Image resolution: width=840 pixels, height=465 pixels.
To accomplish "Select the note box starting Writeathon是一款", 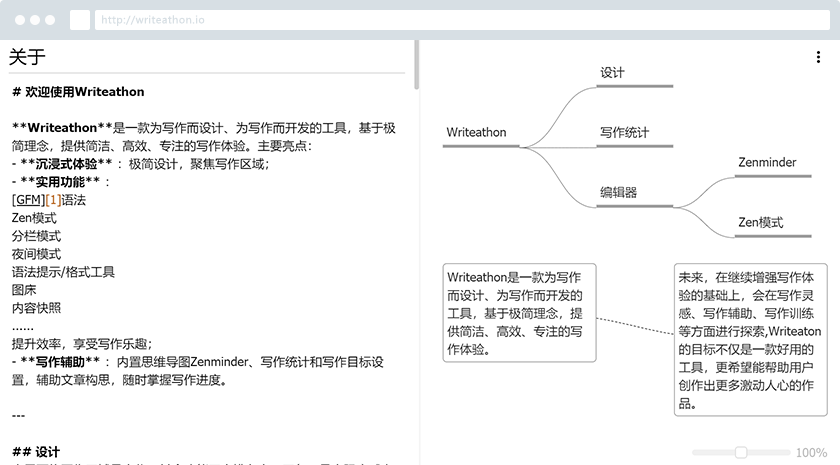I will (519, 313).
